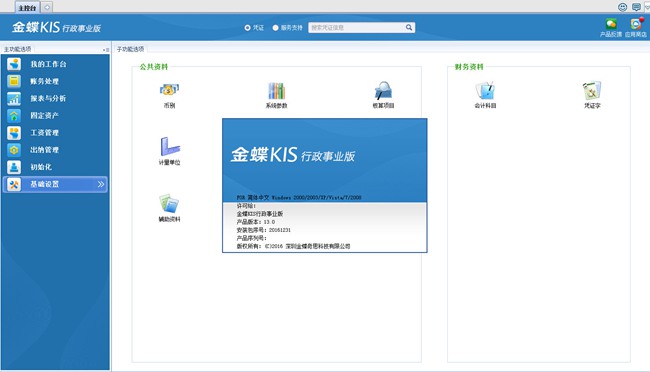Screen dimensions: 650x372
Task: Click the 版权所有 copyright line
Action: [293, 246]
